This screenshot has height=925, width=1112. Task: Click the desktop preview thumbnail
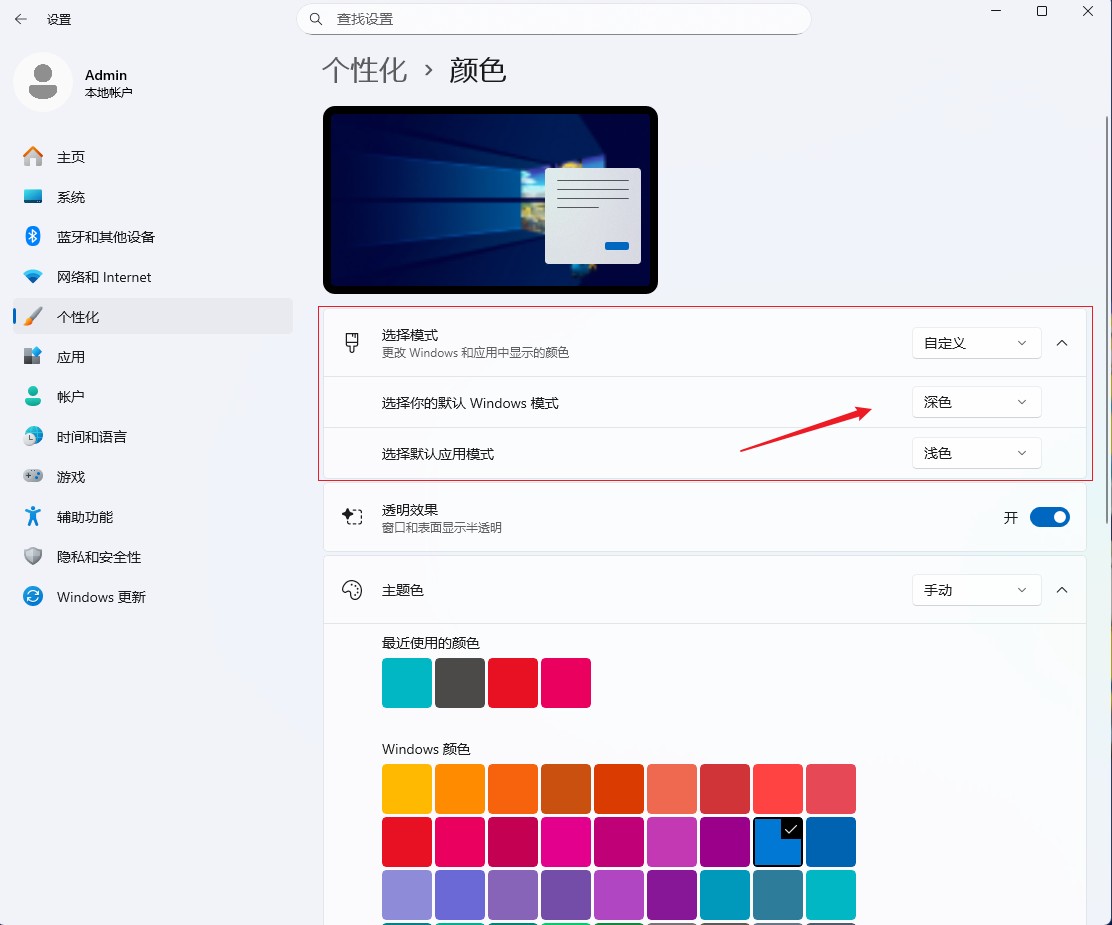point(490,200)
